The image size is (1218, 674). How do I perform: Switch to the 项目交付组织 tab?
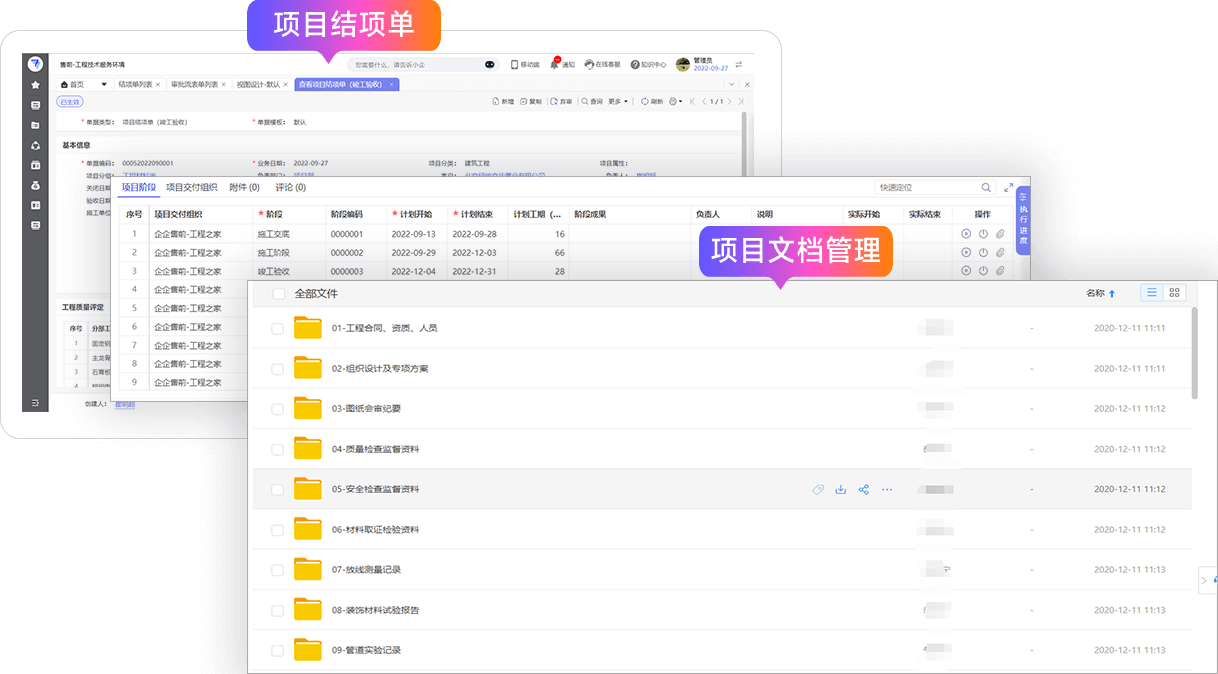[191, 187]
